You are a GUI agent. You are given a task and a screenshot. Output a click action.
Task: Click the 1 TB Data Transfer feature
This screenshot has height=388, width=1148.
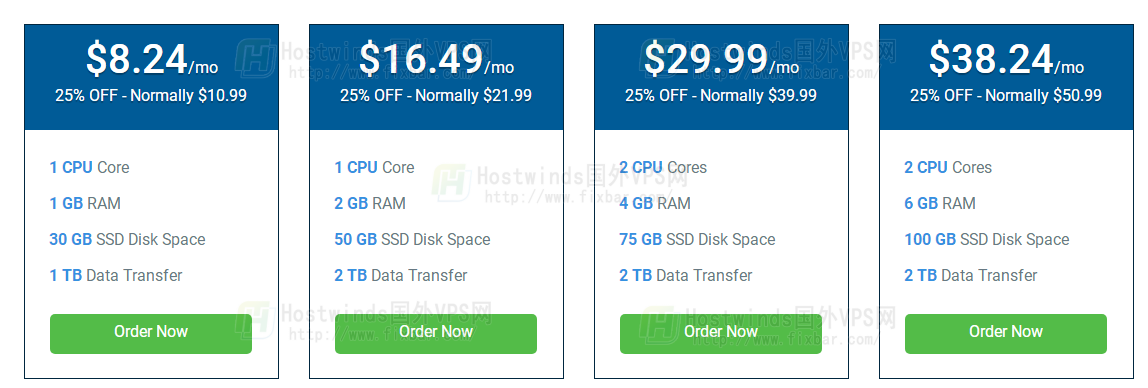coord(116,275)
